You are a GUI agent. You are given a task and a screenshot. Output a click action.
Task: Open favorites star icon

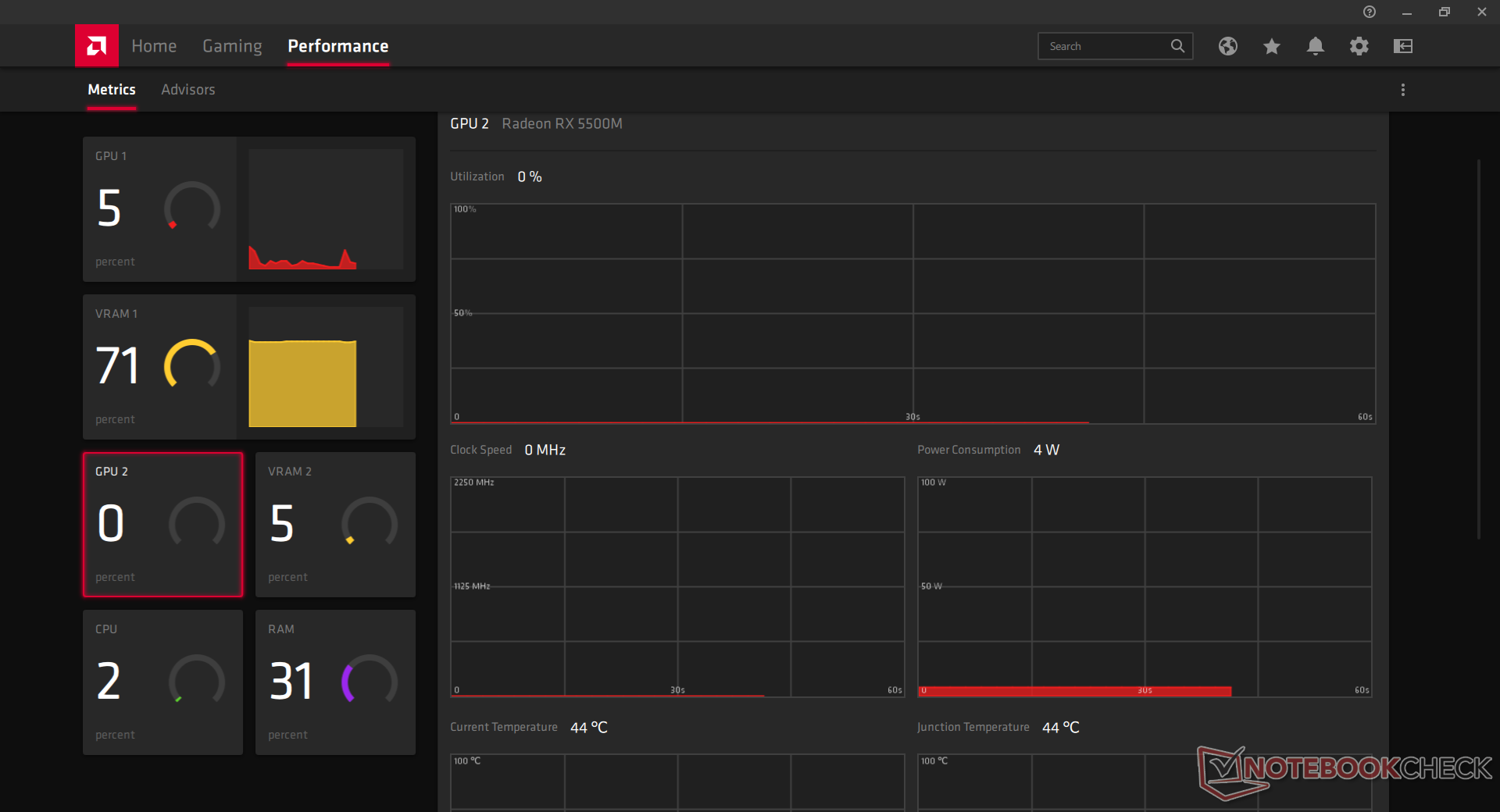(1272, 46)
